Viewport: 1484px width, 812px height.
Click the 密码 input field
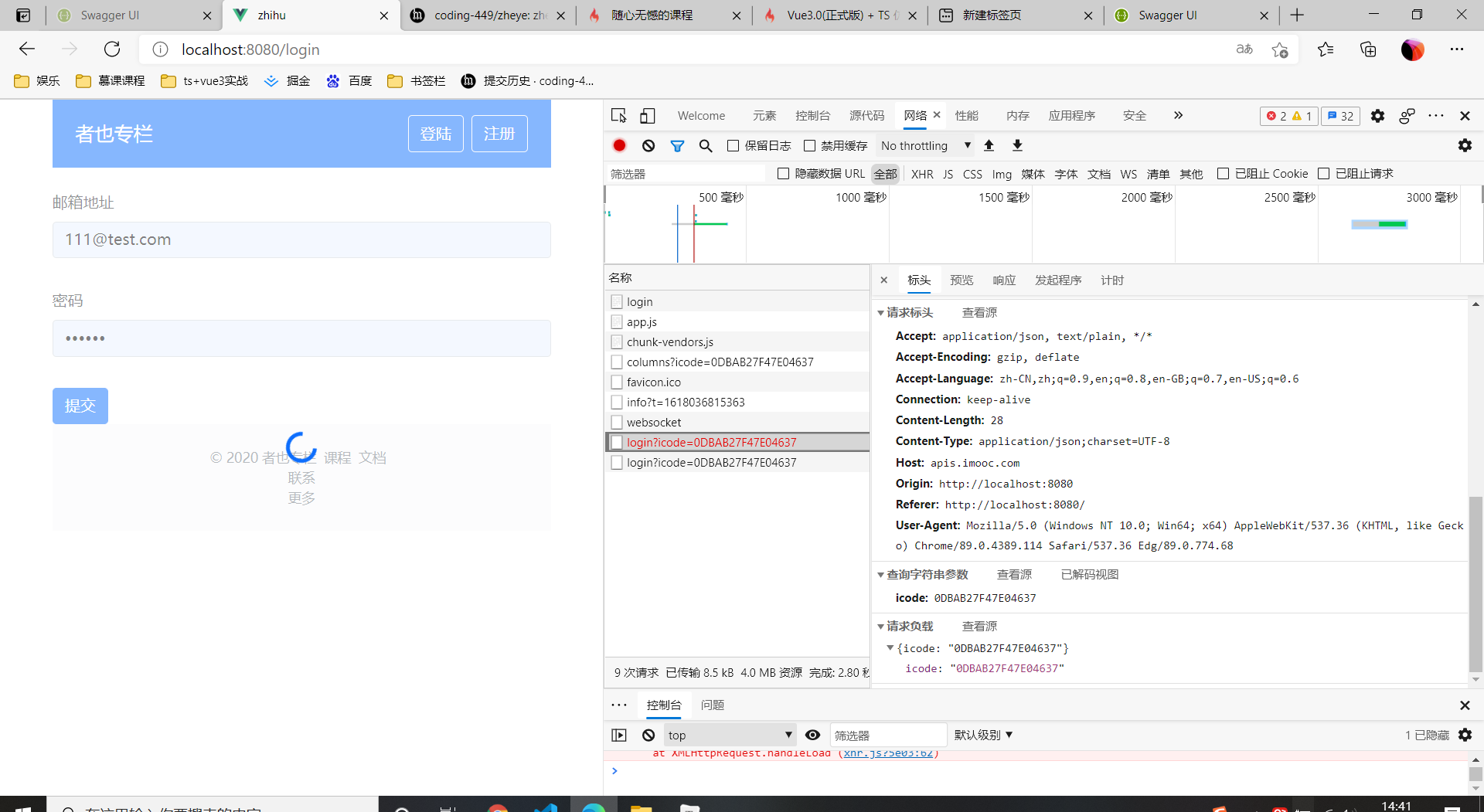point(301,338)
